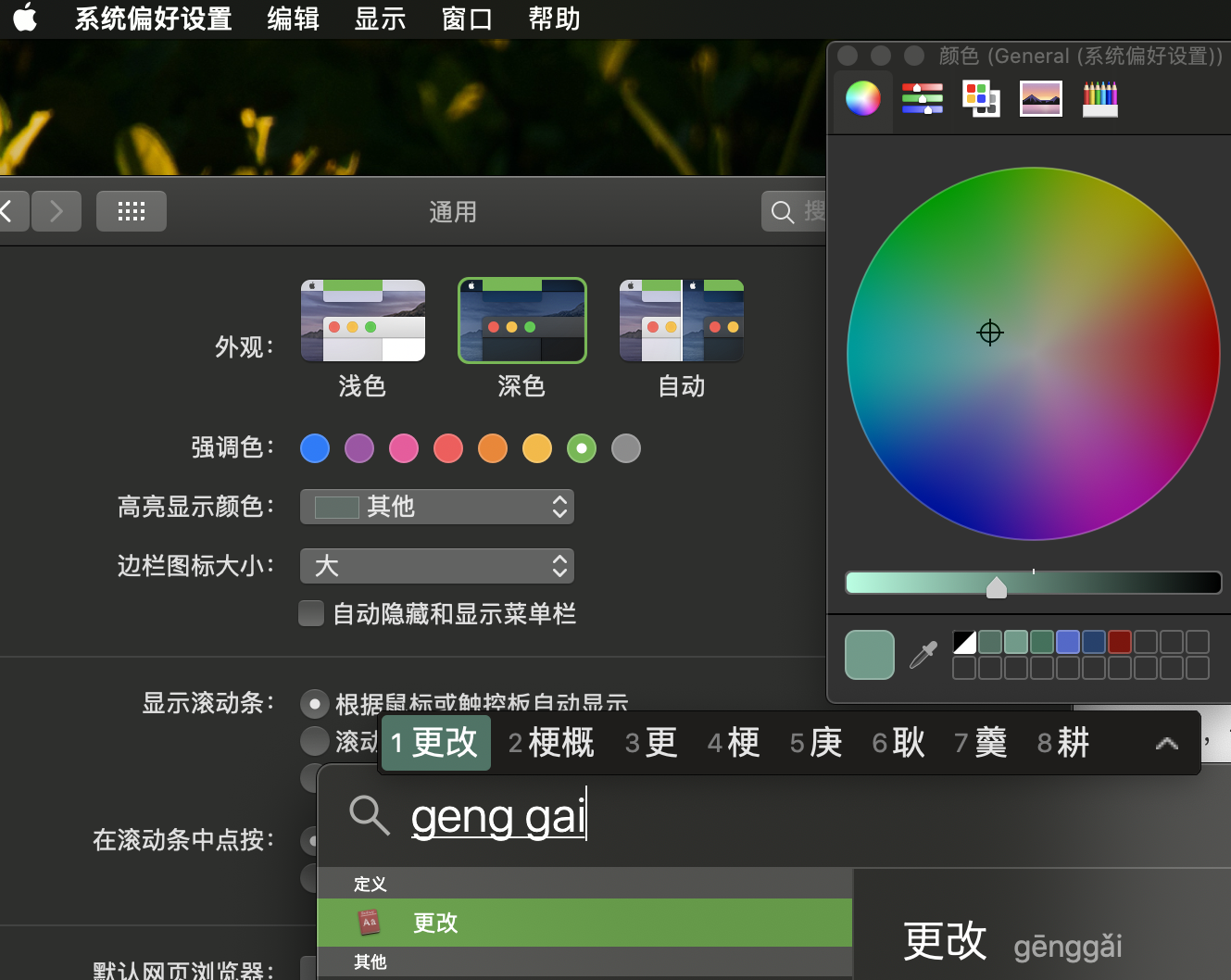The image size is (1231, 980).
Task: Select the light appearance (浅色) thumbnail
Action: point(362,321)
